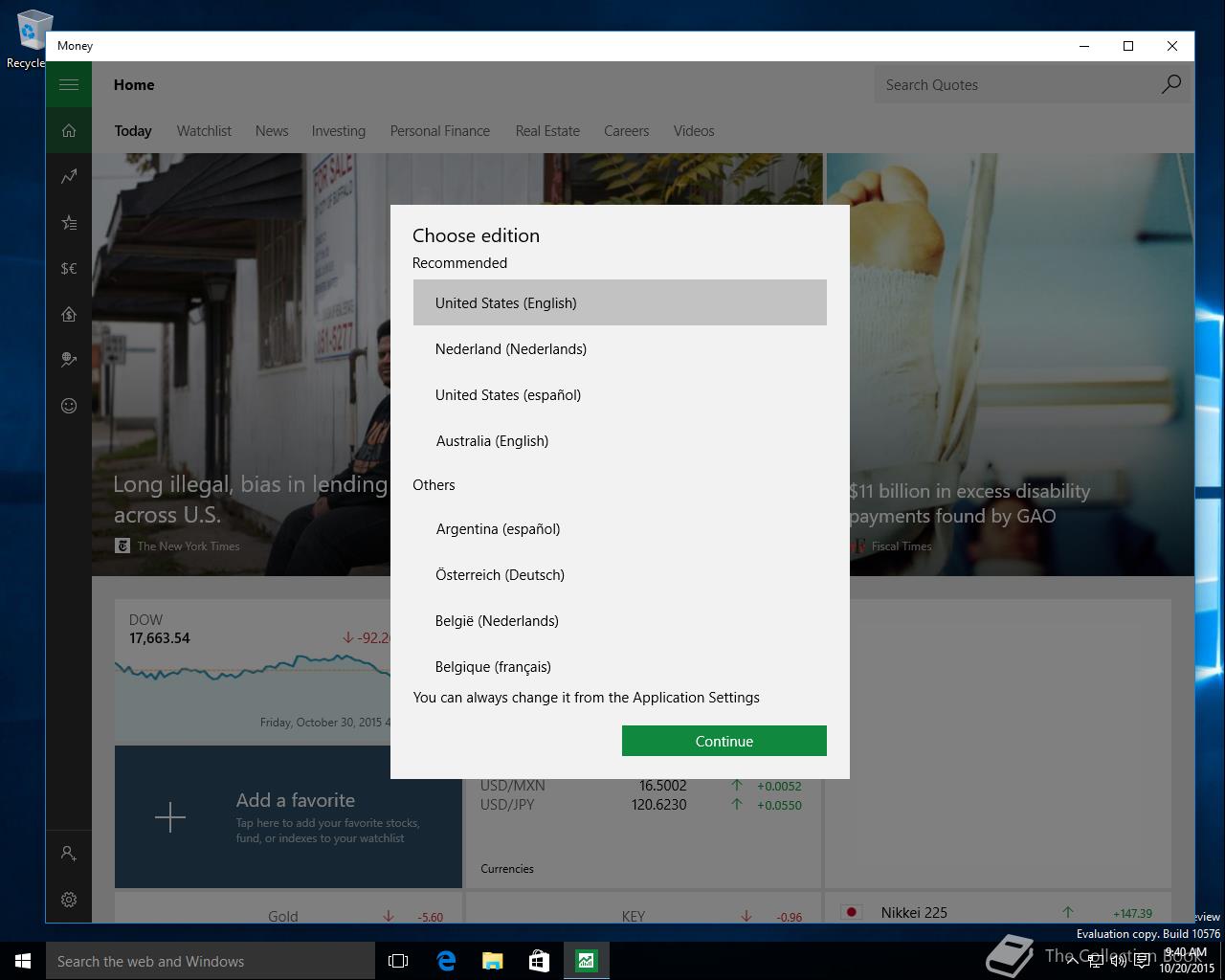1225x980 pixels.
Task: Open the account sign-in icon in the sidebar
Action: tap(69, 853)
